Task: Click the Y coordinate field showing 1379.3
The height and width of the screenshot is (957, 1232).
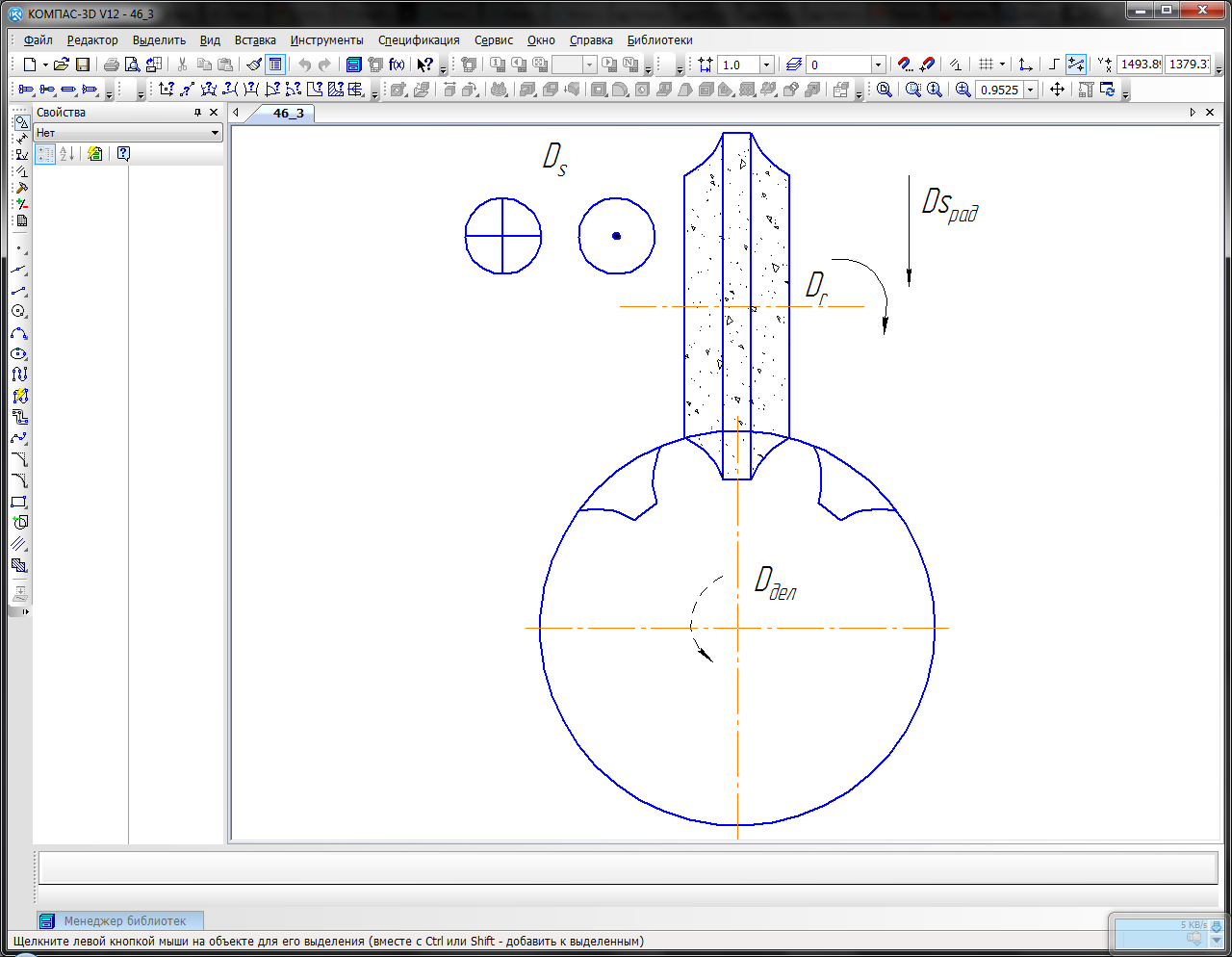Action: click(1188, 65)
